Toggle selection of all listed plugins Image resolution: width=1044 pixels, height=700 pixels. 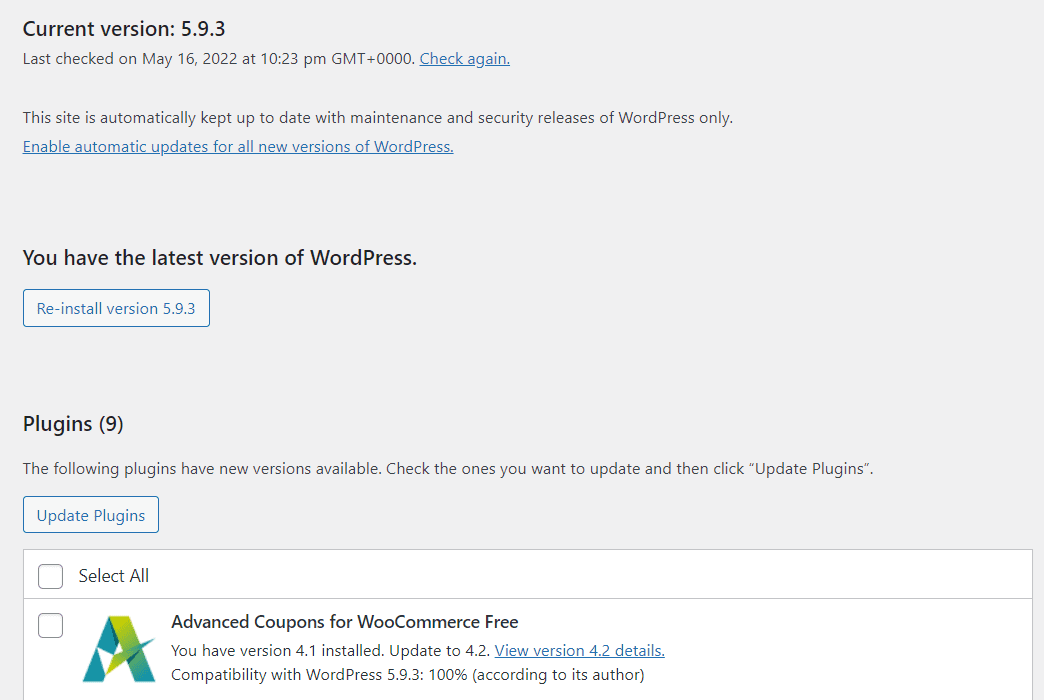[50, 576]
